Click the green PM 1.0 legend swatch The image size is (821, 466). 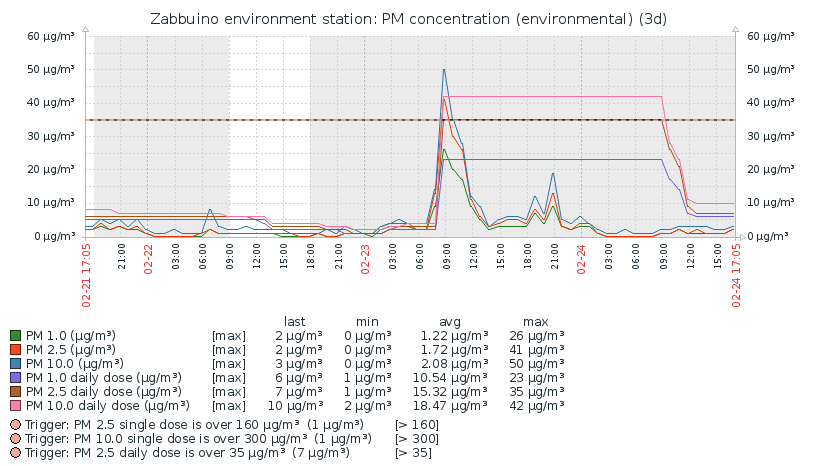coord(15,336)
